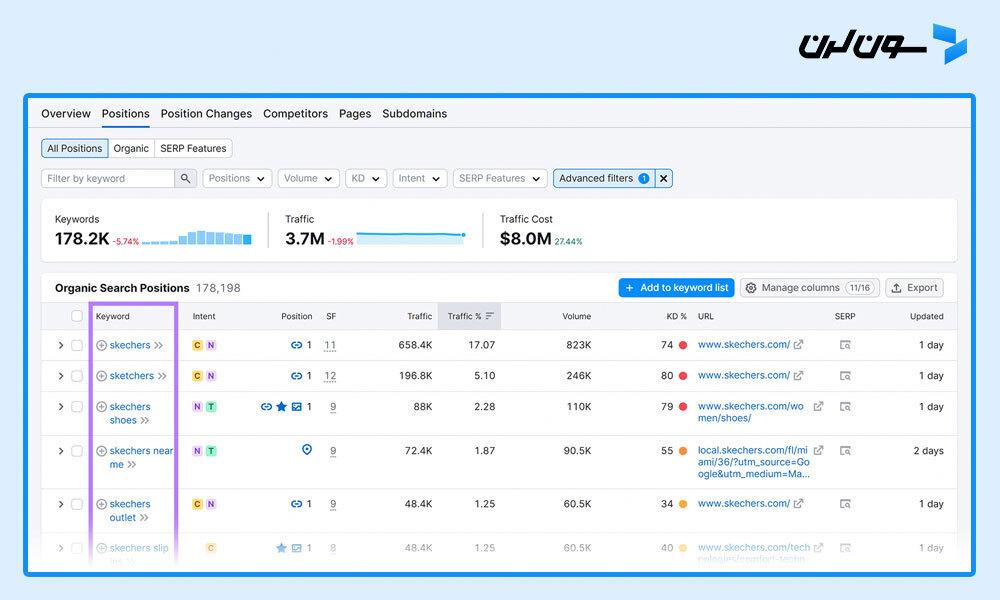Click the star reviews icon in skechers shoes row
Viewport: 1000px width, 600px height.
[281, 407]
